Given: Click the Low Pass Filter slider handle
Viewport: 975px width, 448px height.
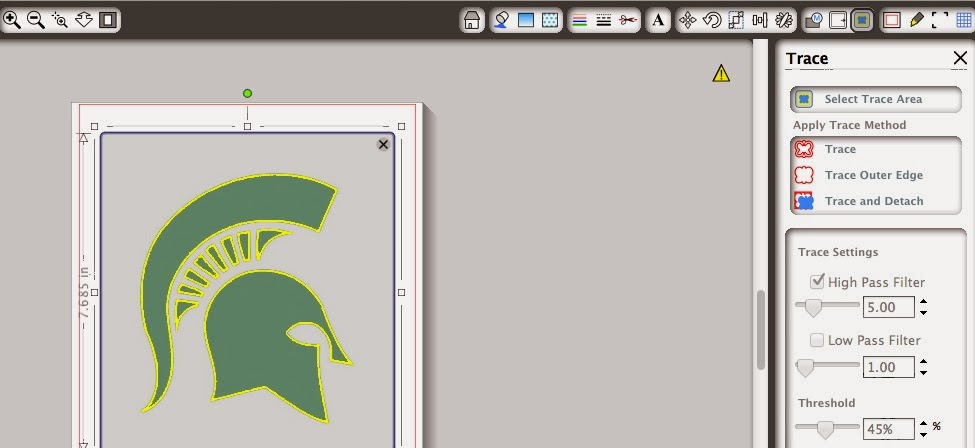Looking at the screenshot, I should tap(805, 367).
